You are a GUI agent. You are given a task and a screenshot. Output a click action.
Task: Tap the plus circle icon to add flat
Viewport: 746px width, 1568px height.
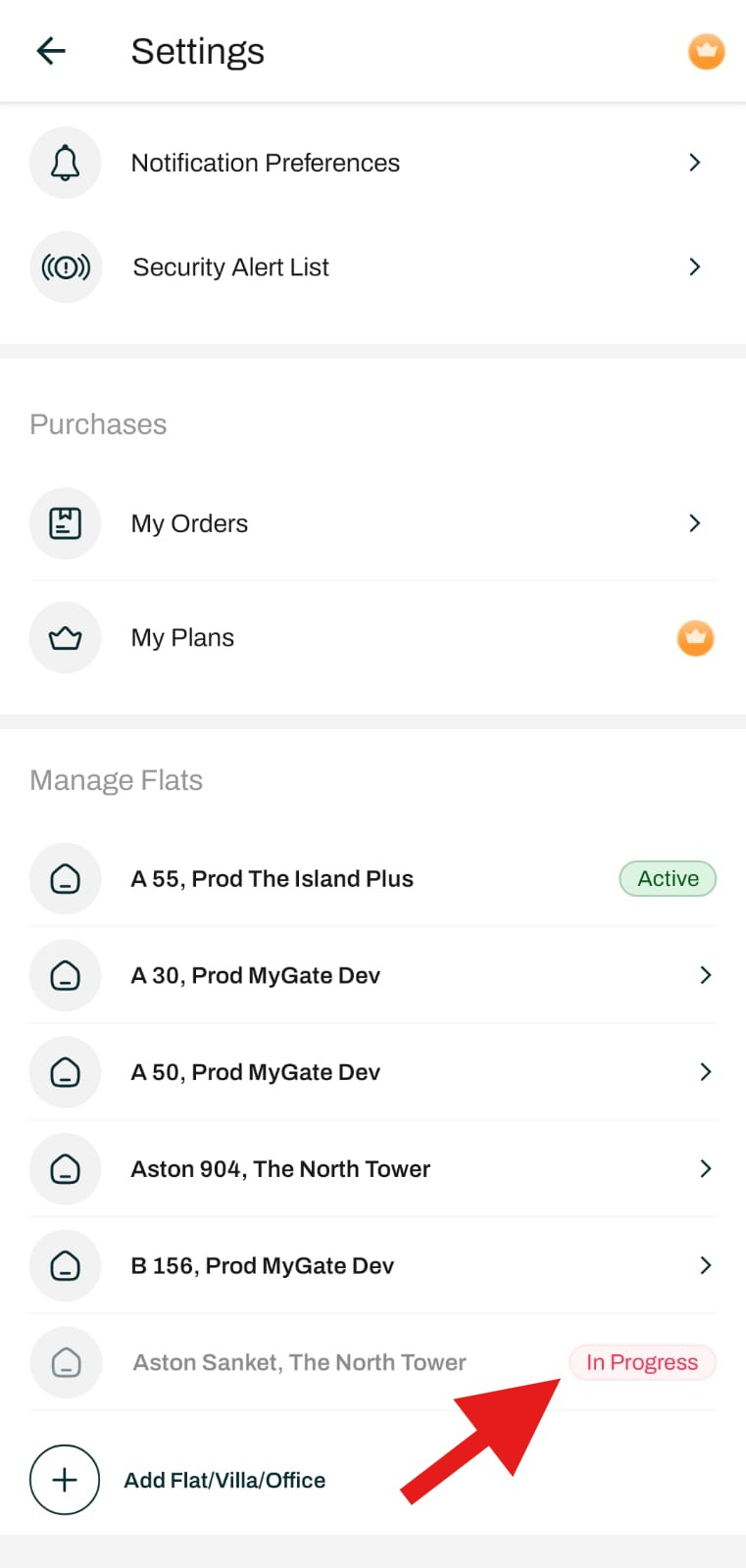[65, 1480]
